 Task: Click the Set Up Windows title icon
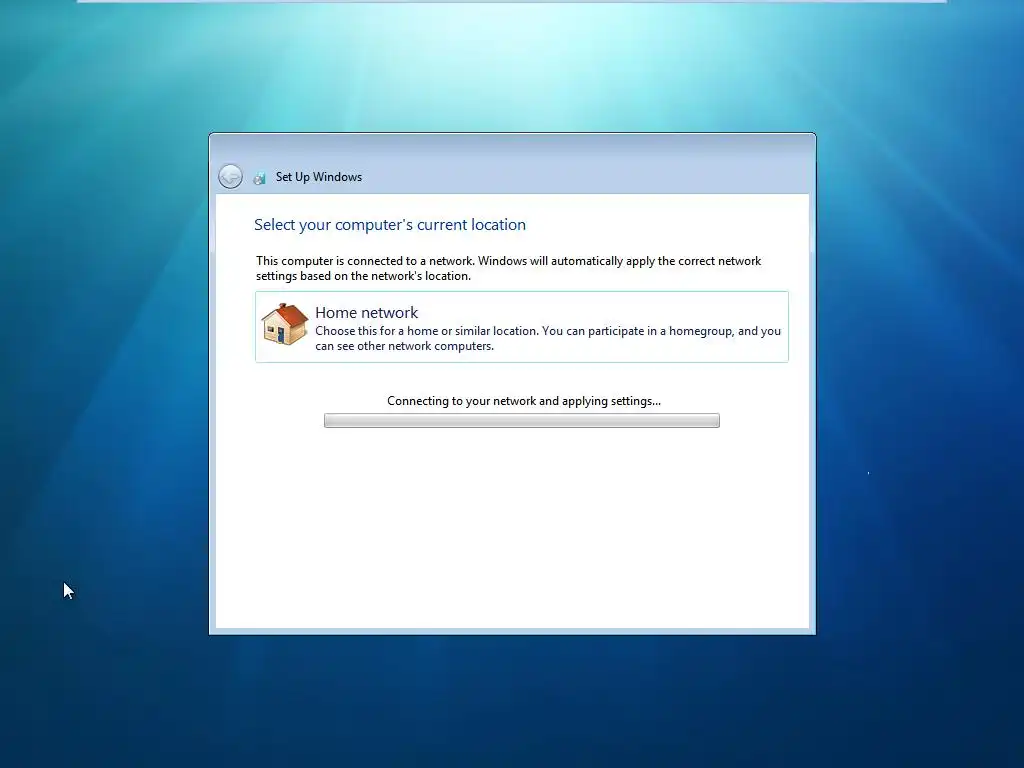259,178
